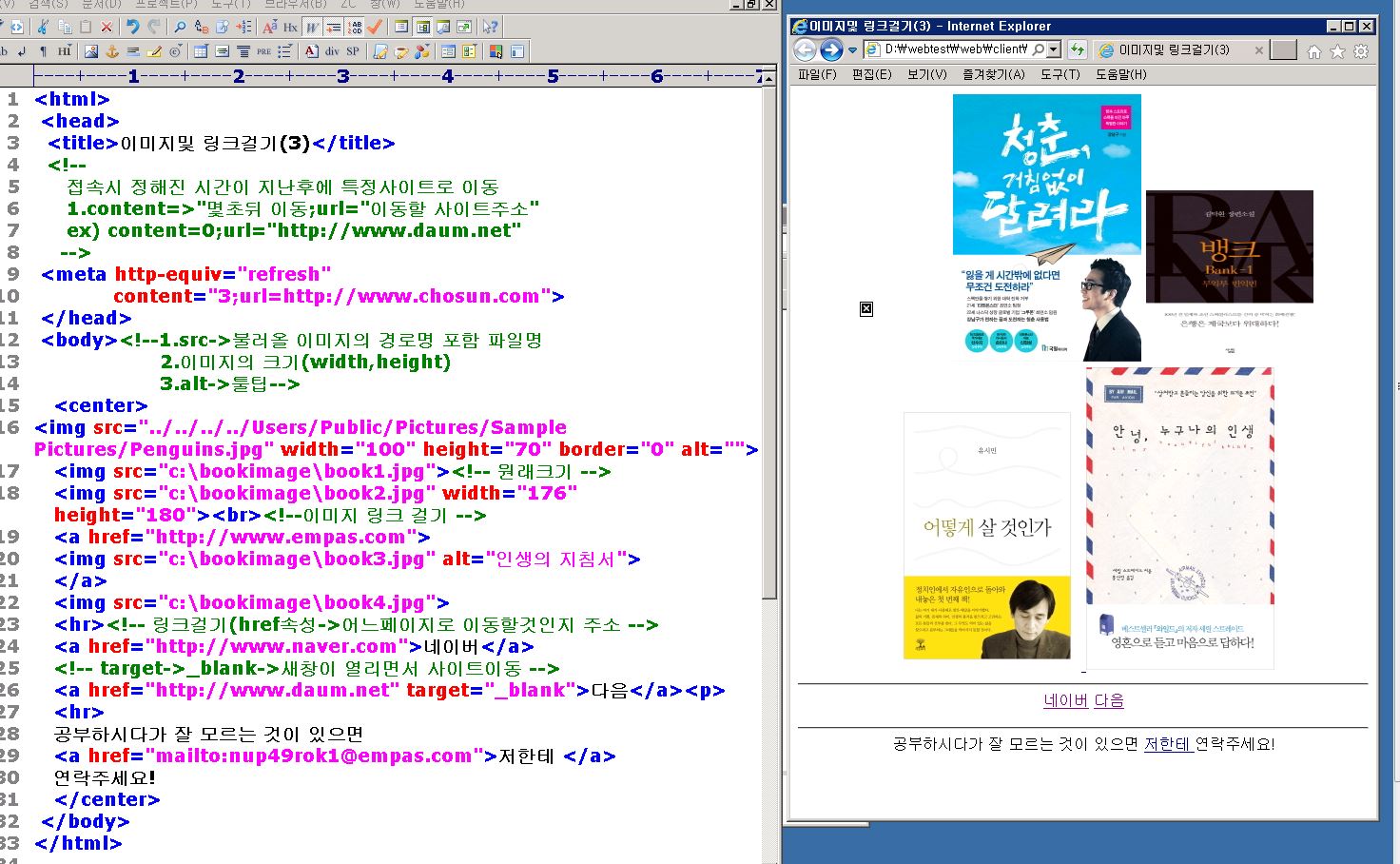The width and height of the screenshot is (1400, 864).
Task: Insert a horizontal rule icon
Action: [x=133, y=50]
